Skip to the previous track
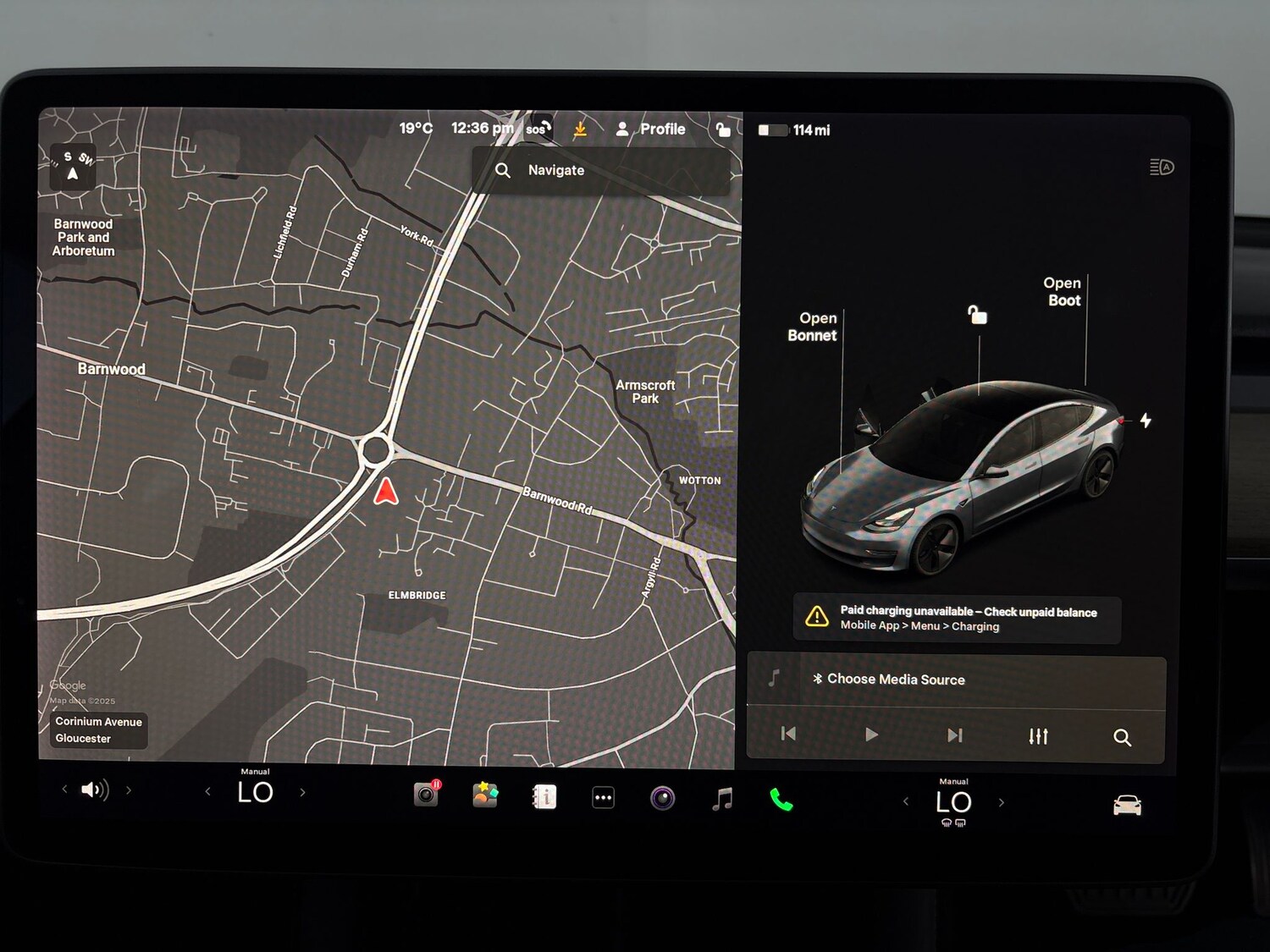 pos(788,735)
